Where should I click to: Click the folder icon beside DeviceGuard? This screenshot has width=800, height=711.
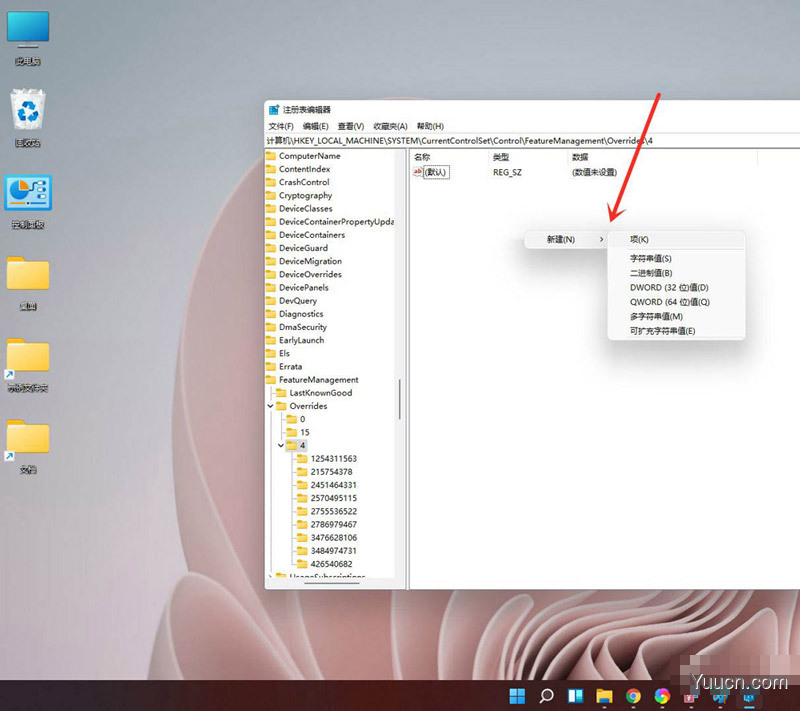coord(271,248)
